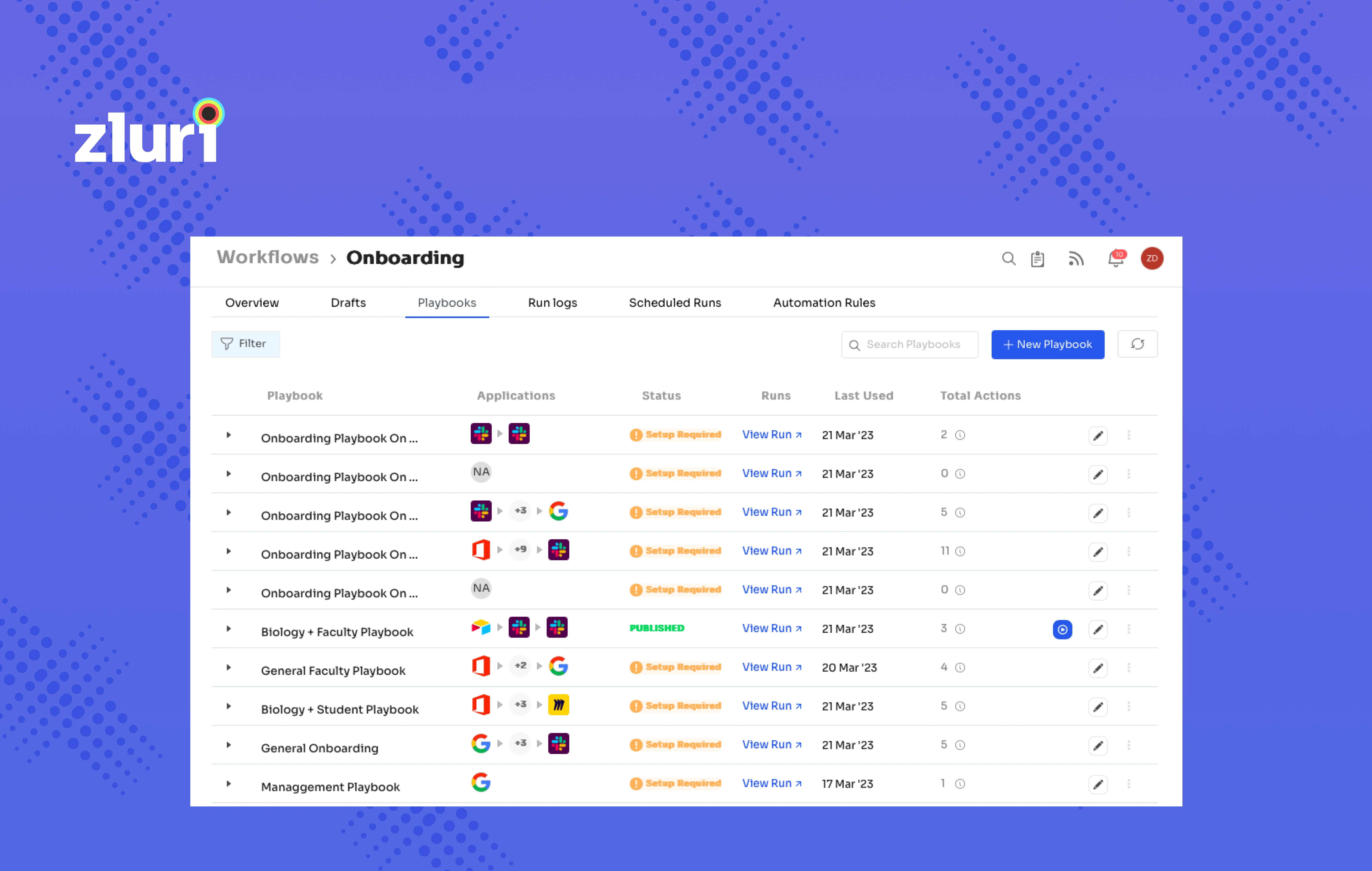This screenshot has width=1372, height=871.
Task: Click info icon beside 11 total actions
Action: pyautogui.click(x=960, y=551)
